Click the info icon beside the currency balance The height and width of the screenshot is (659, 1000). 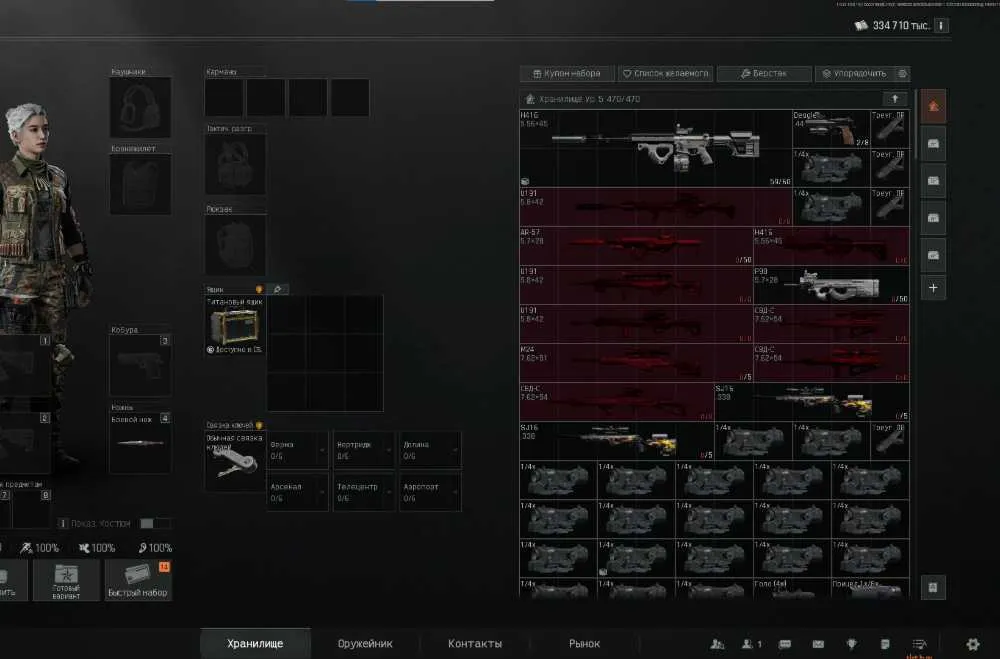pos(941,26)
